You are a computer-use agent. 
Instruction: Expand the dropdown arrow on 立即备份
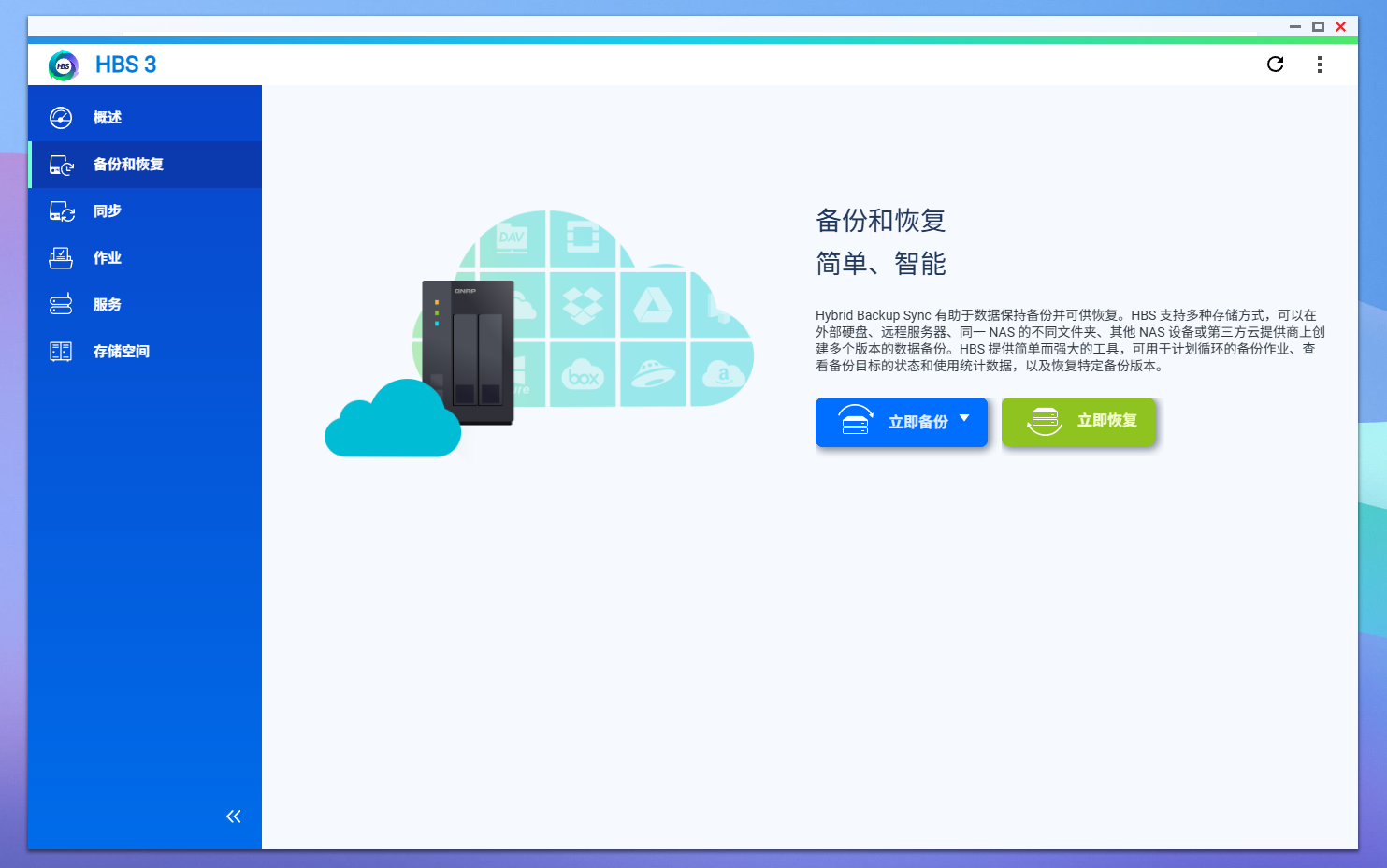pos(964,419)
